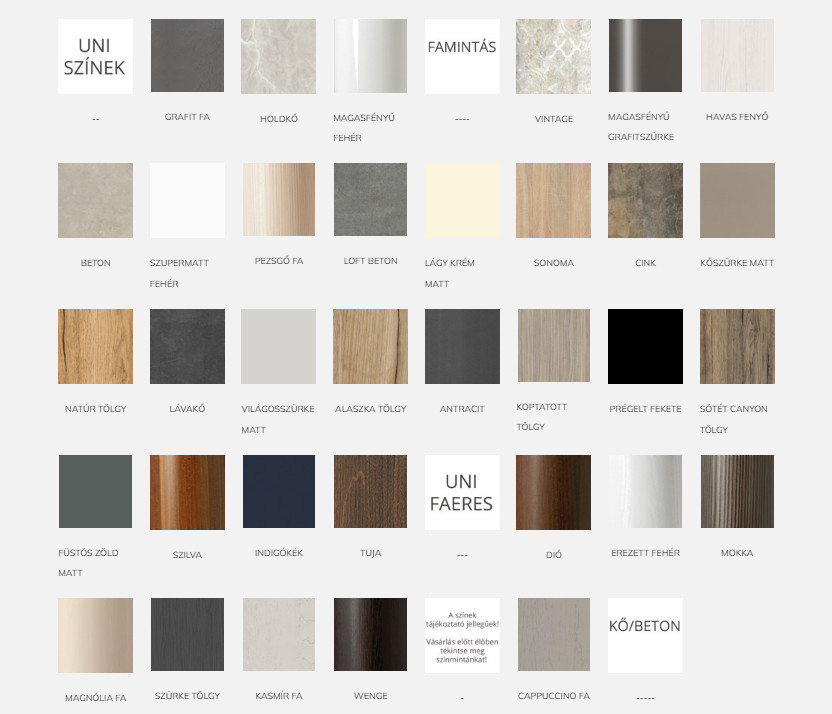This screenshot has height=714, width=832.
Task: Select the Cink texture thumbnail
Action: (645, 201)
